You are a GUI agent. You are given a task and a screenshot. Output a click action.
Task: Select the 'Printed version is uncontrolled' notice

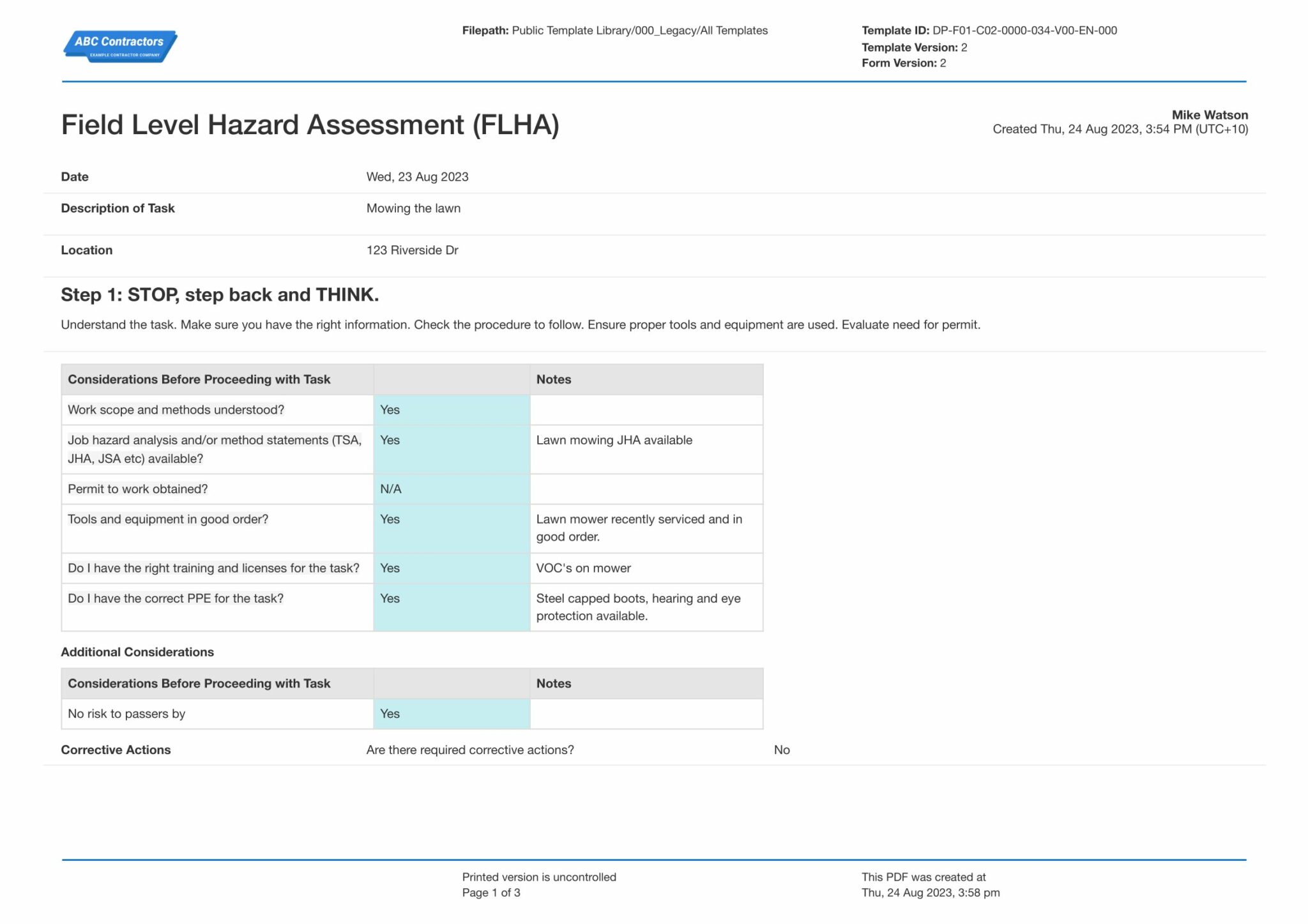pos(538,877)
